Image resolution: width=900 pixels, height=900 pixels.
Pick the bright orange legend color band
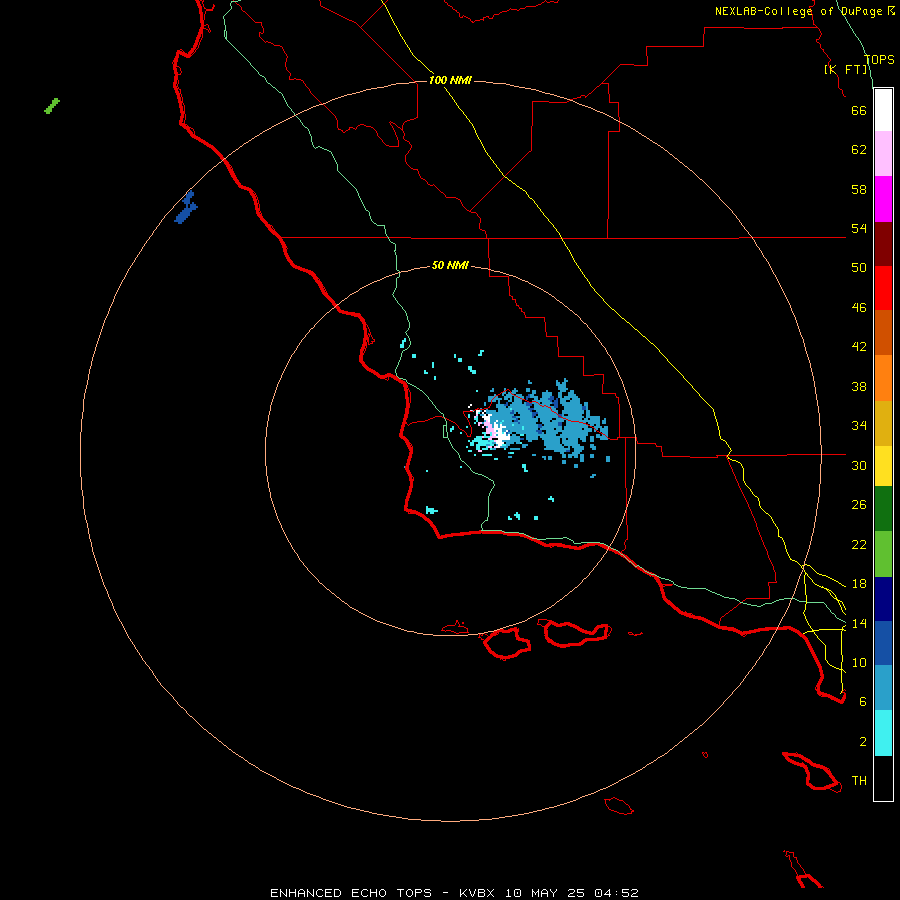883,378
